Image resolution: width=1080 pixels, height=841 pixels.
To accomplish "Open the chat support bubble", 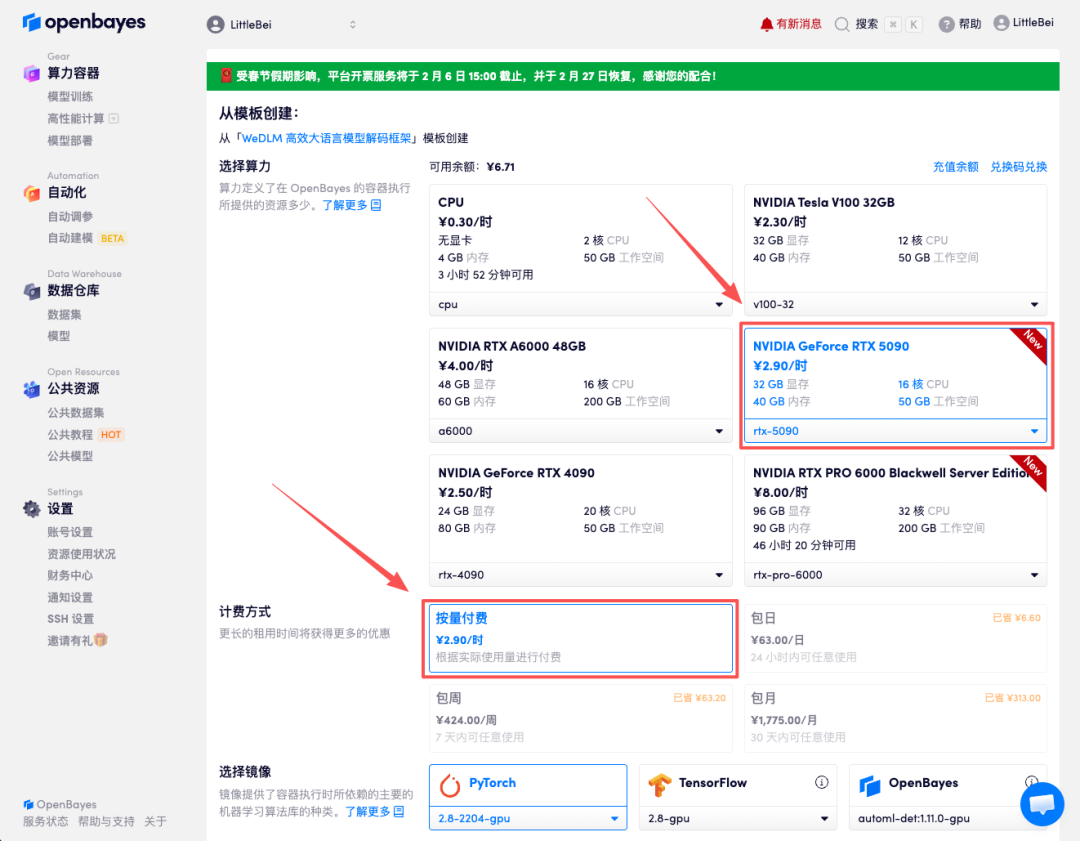I will [1041, 803].
